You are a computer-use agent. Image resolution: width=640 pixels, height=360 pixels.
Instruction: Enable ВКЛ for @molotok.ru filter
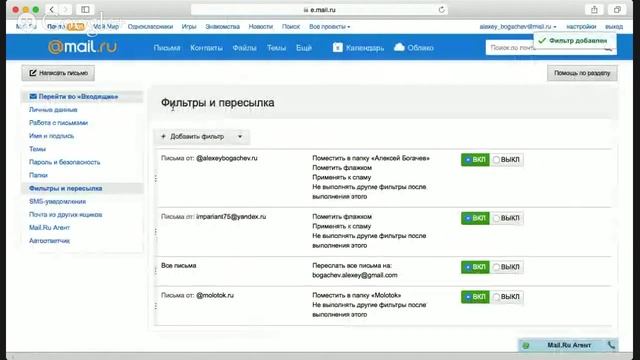(475, 297)
